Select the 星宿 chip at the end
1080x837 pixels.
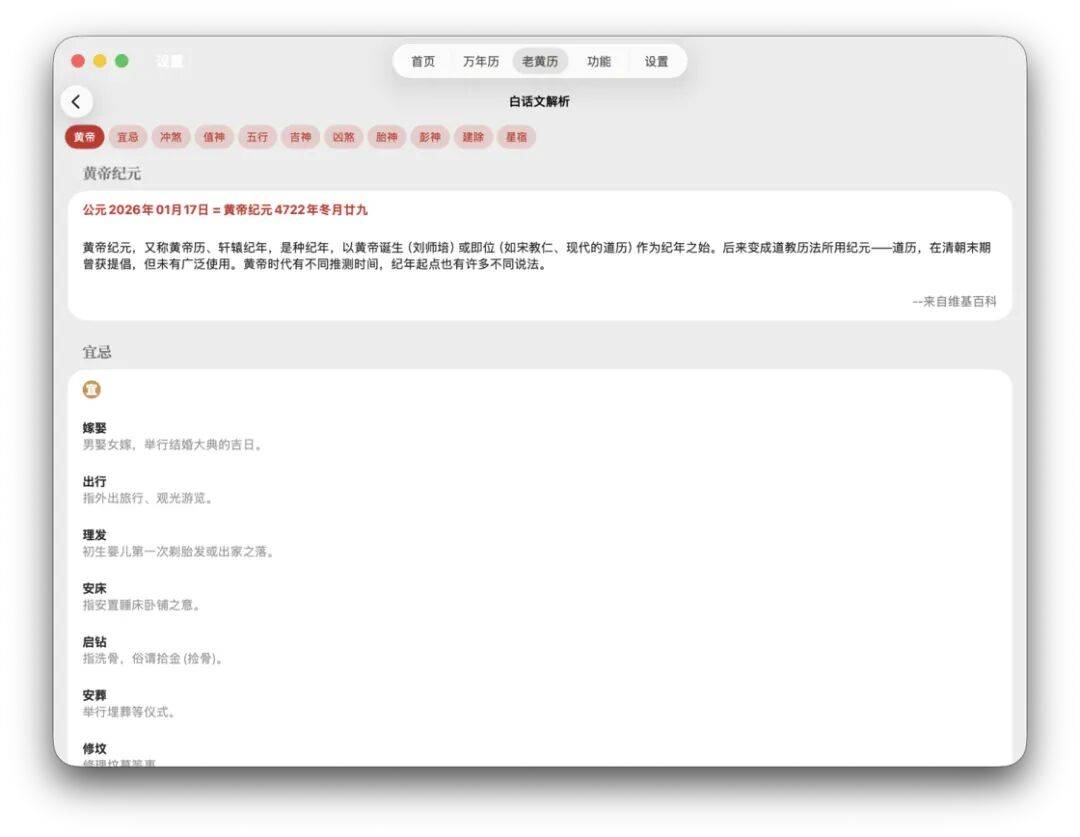516,137
